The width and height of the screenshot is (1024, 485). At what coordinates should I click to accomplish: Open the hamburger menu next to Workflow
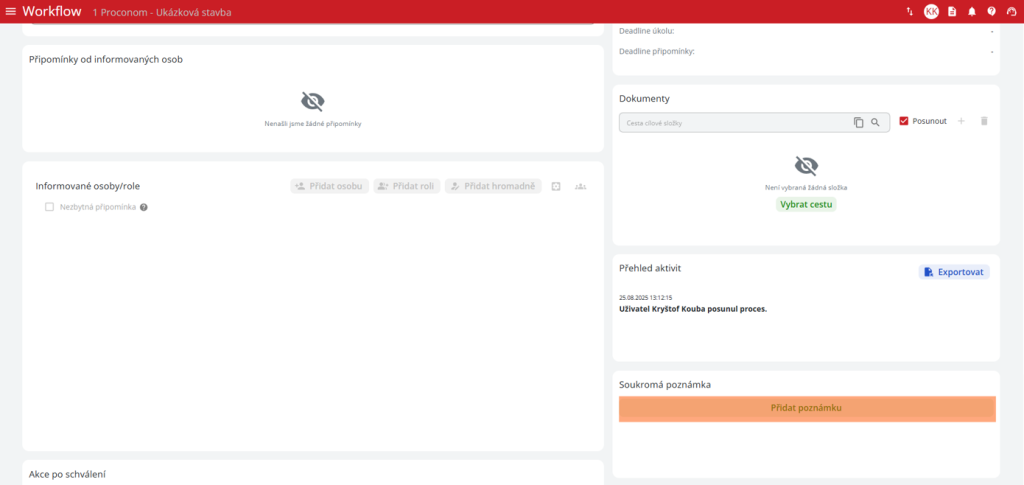11,12
